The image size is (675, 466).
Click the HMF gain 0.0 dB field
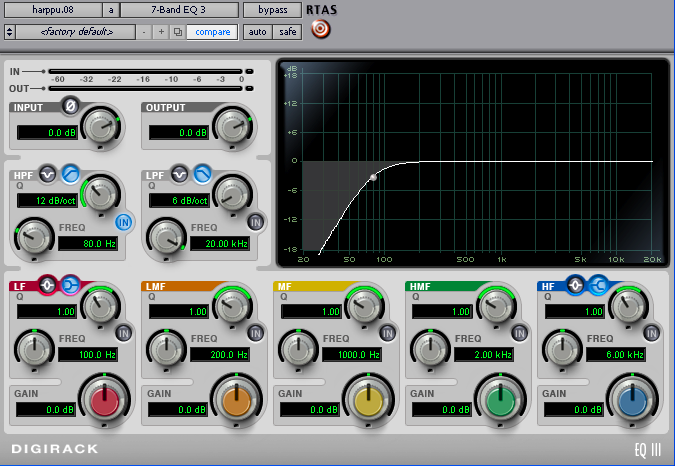(442, 410)
